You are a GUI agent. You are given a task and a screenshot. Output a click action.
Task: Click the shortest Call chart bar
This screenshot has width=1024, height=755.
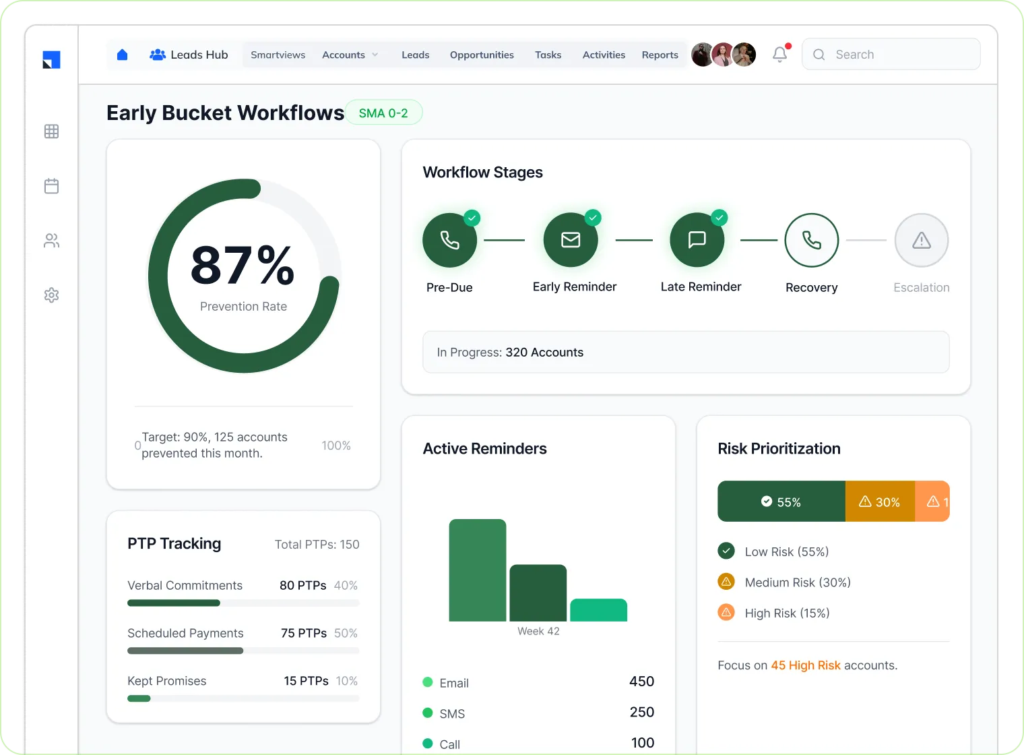pyautogui.click(x=598, y=610)
